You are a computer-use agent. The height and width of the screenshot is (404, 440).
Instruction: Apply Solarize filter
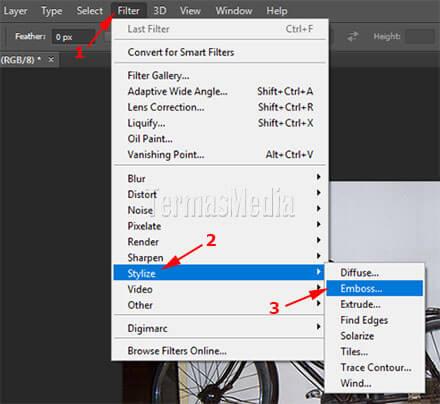click(x=374, y=336)
